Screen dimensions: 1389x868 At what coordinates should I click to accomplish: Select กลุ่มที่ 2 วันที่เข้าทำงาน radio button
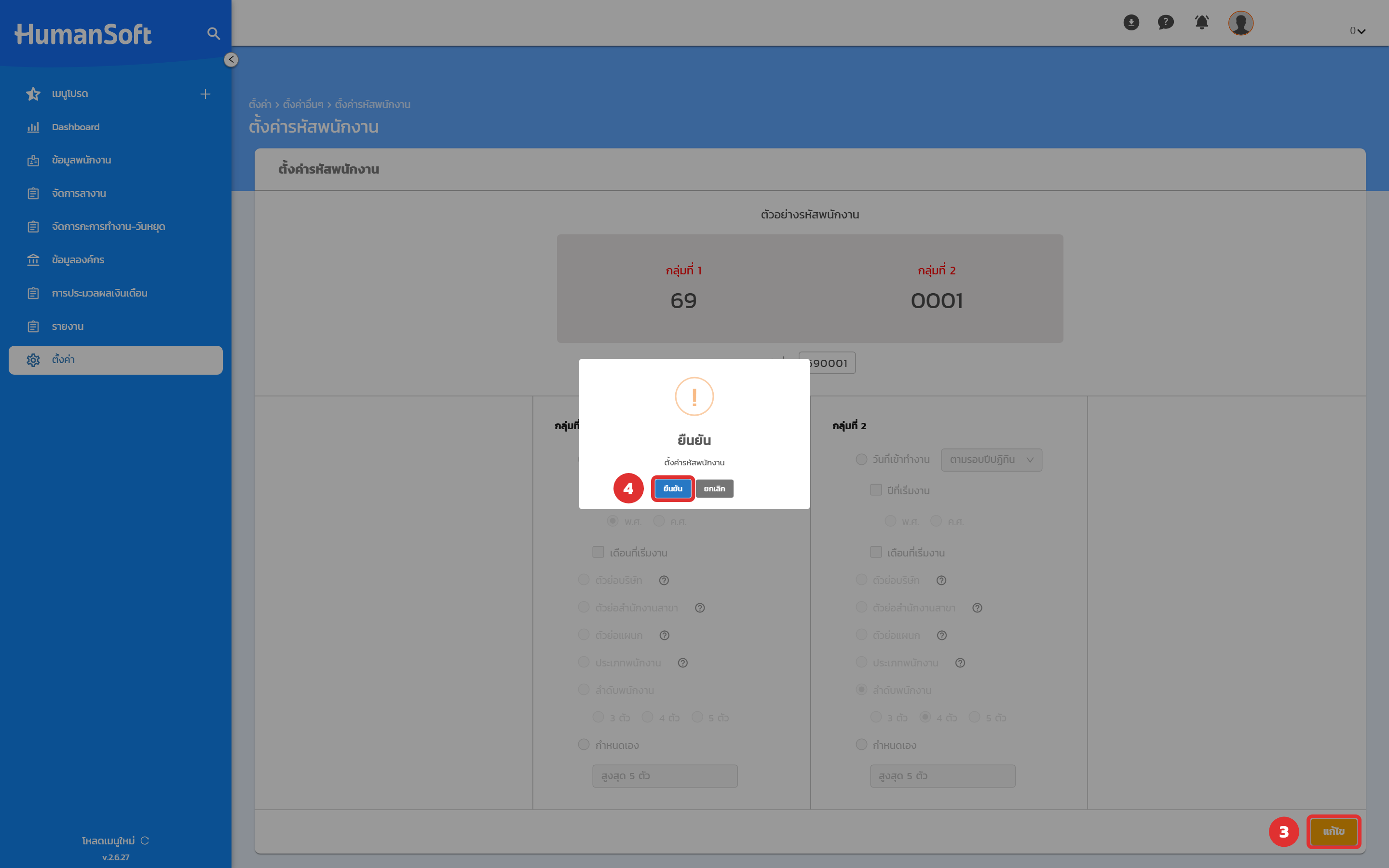click(861, 459)
